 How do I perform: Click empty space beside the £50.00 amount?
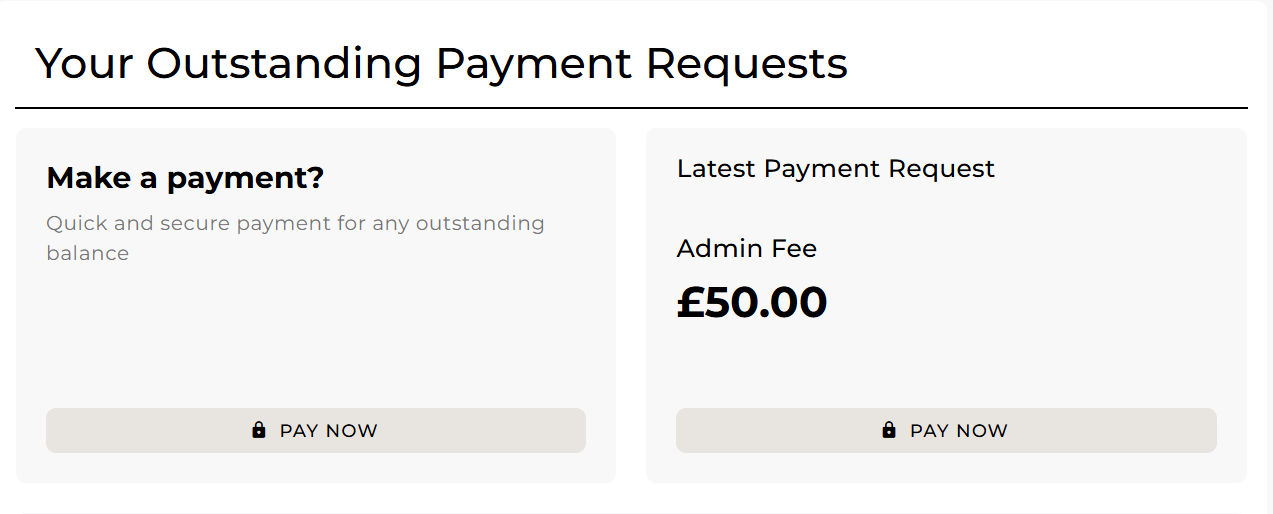pyautogui.click(x=1020, y=302)
